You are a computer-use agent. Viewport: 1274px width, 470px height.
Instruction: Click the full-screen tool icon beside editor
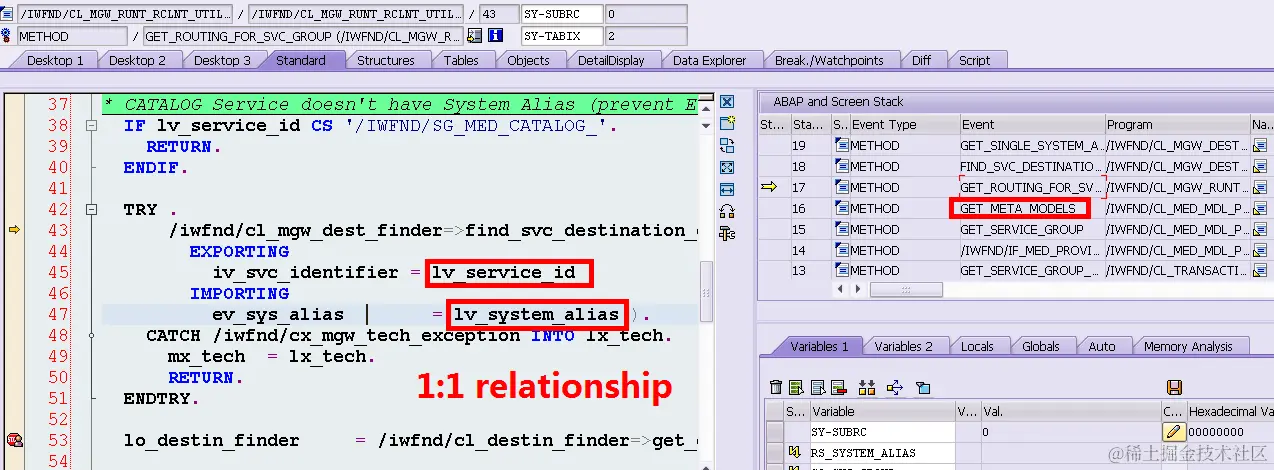727,167
